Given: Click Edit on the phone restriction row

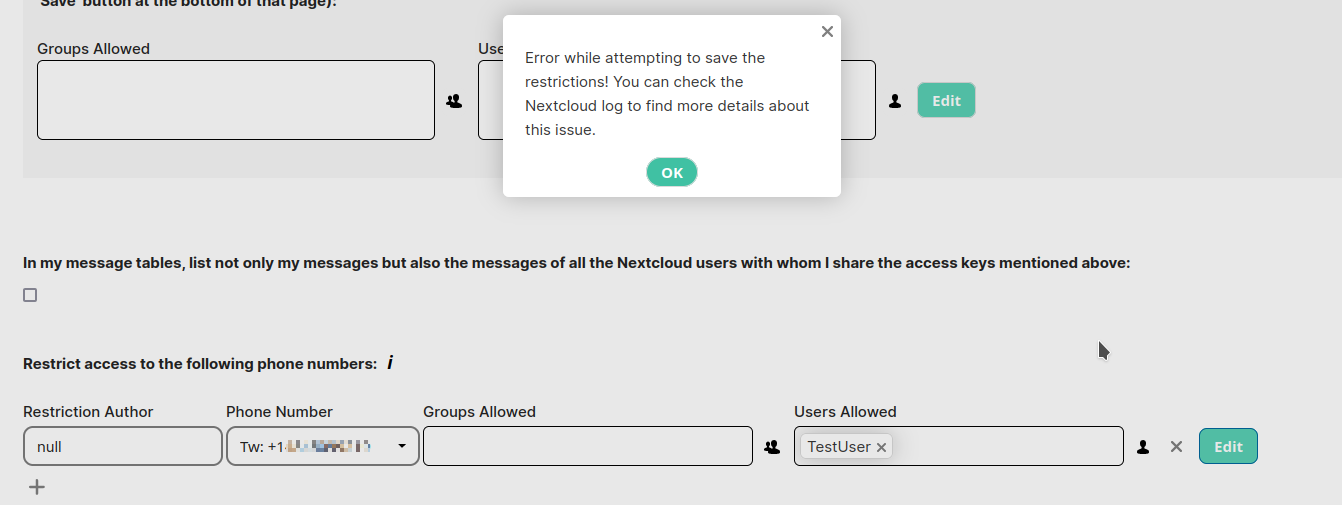Looking at the screenshot, I should pyautogui.click(x=1228, y=446).
